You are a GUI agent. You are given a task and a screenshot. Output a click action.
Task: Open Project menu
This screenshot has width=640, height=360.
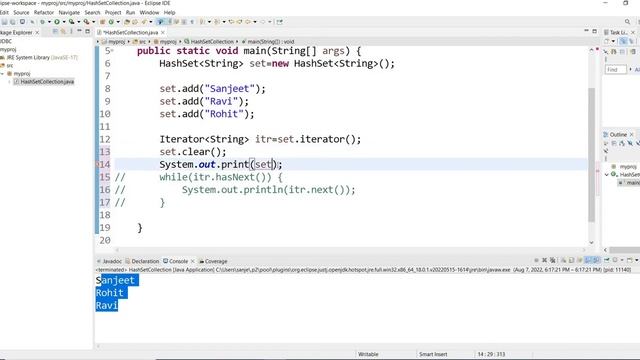(113, 13)
